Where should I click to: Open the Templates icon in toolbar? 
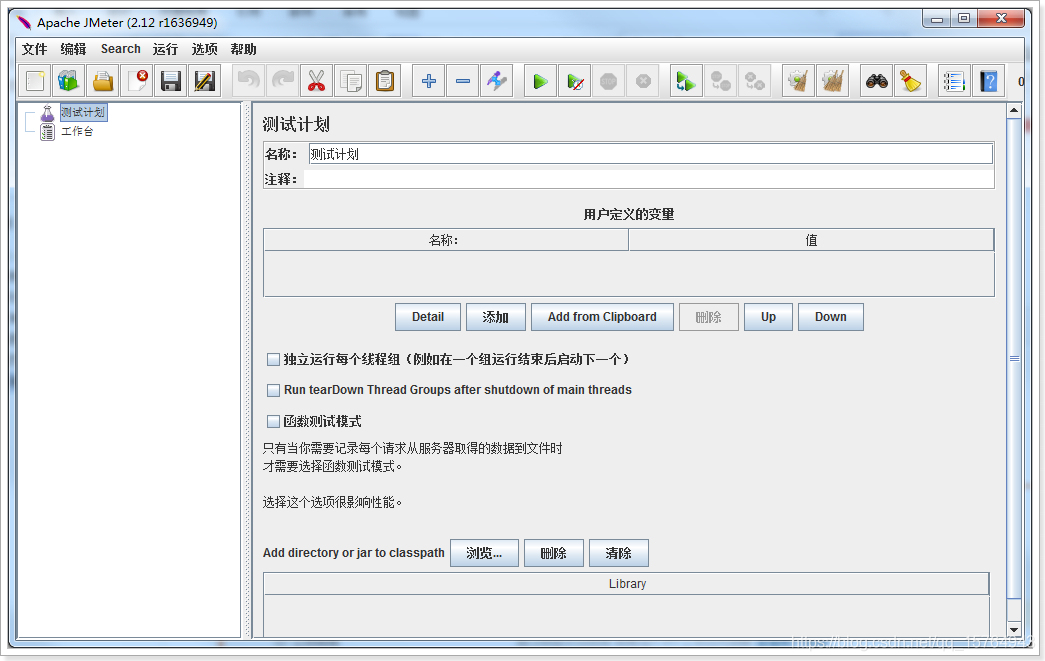coord(68,81)
